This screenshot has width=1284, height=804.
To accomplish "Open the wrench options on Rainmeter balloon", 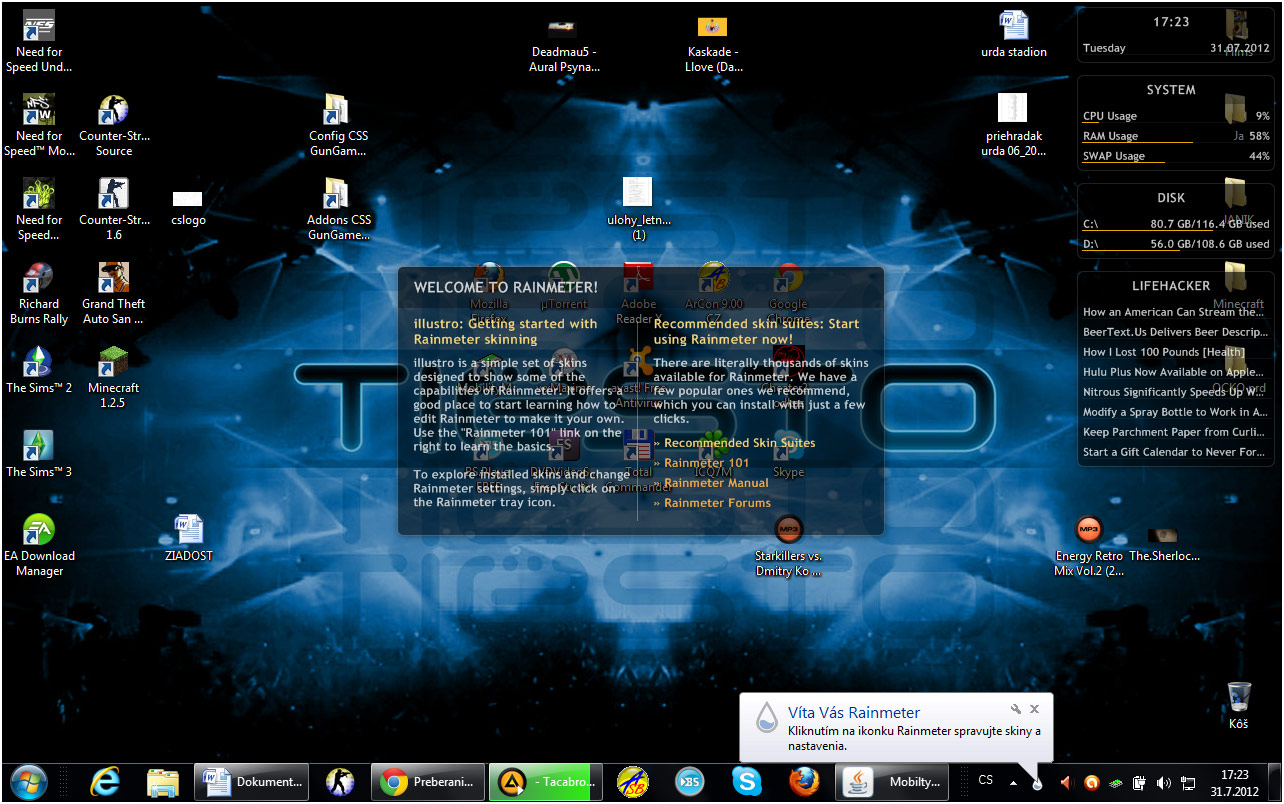I will tap(1014, 709).
